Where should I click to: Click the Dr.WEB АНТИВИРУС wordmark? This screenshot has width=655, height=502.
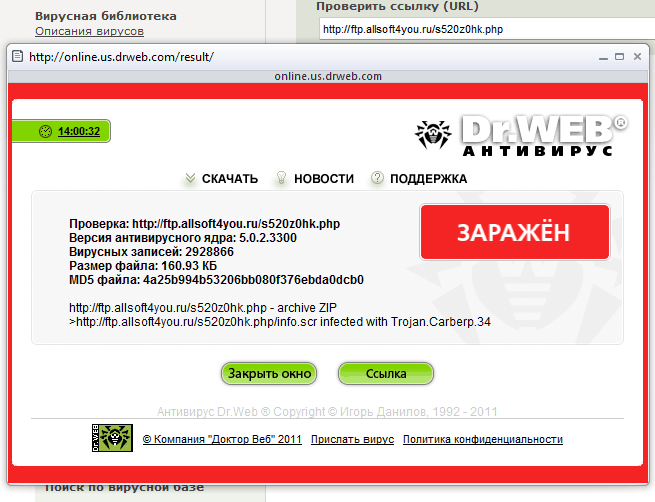click(x=543, y=136)
